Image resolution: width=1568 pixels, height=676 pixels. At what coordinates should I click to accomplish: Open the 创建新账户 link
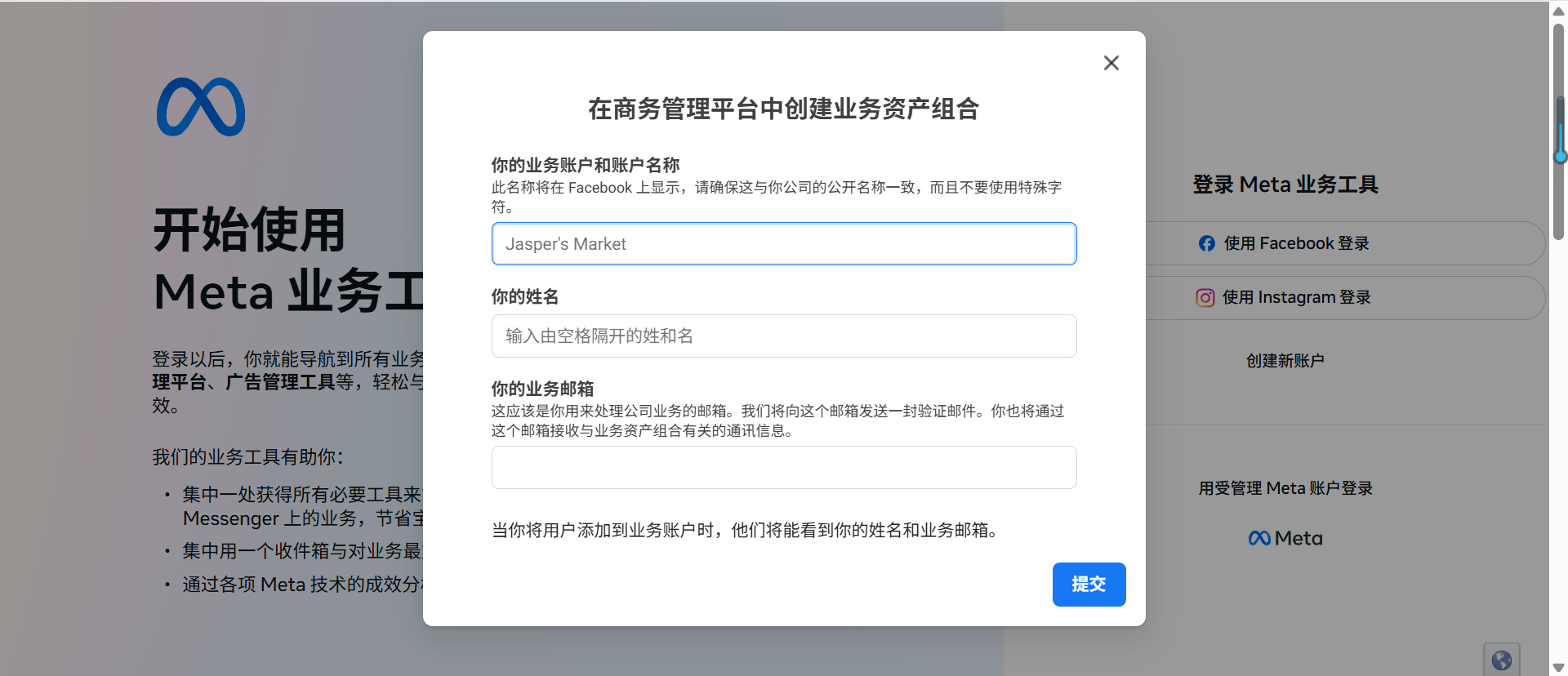point(1285,361)
